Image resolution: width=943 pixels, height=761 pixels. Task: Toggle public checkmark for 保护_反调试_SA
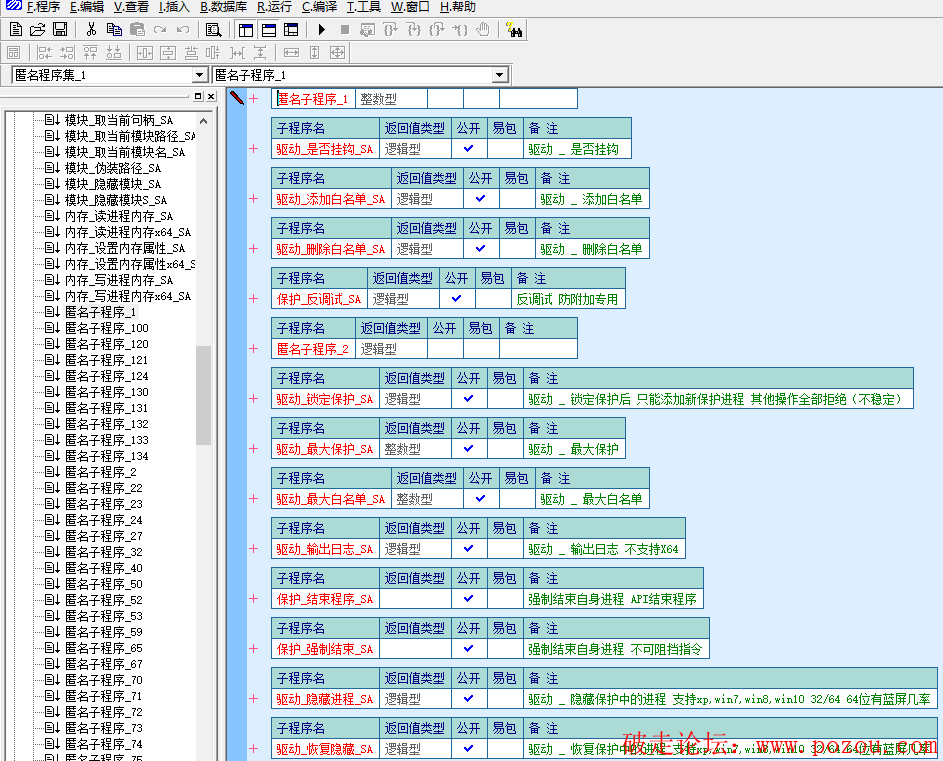[456, 298]
